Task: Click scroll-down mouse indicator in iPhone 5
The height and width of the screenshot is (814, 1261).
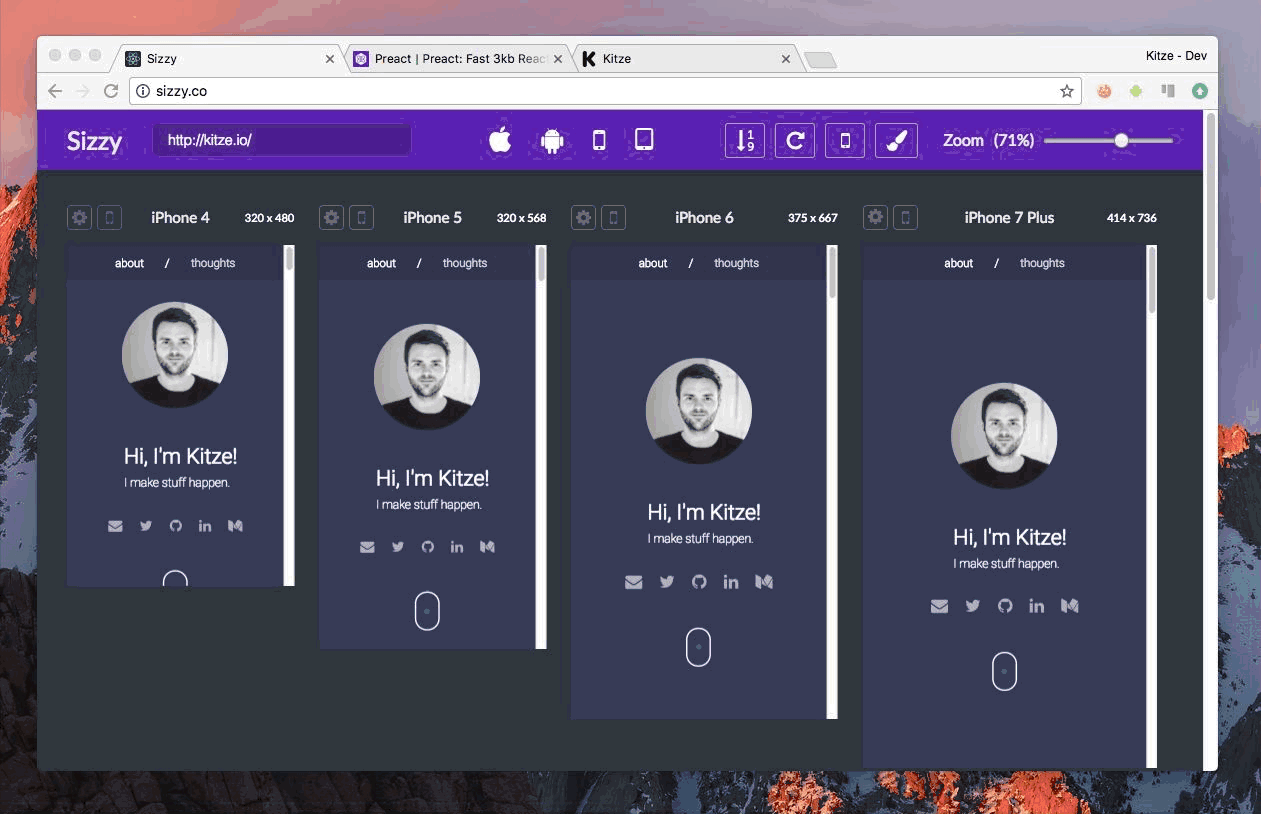Action: coord(427,611)
